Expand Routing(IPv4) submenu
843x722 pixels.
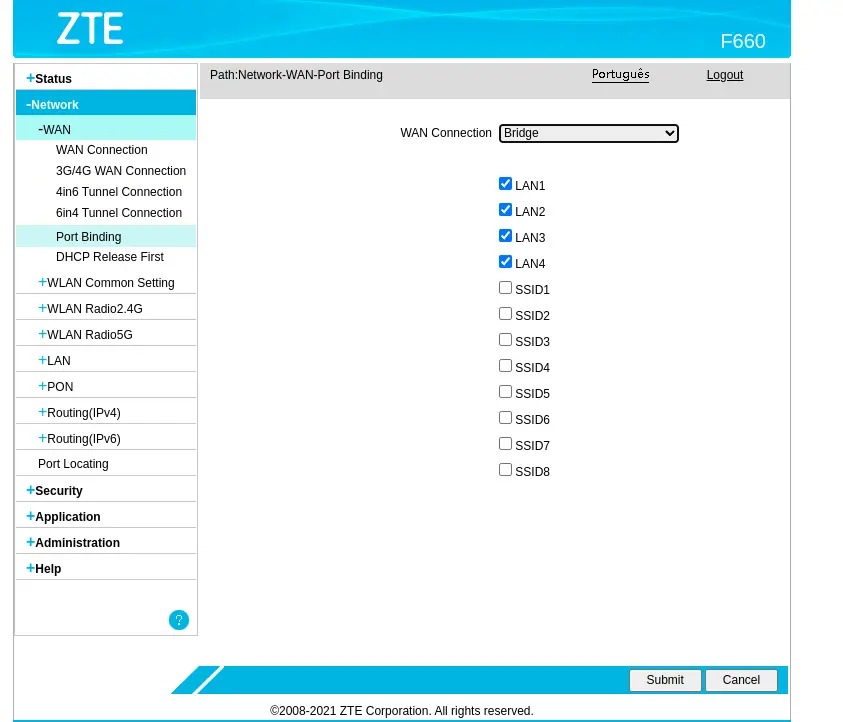80,412
